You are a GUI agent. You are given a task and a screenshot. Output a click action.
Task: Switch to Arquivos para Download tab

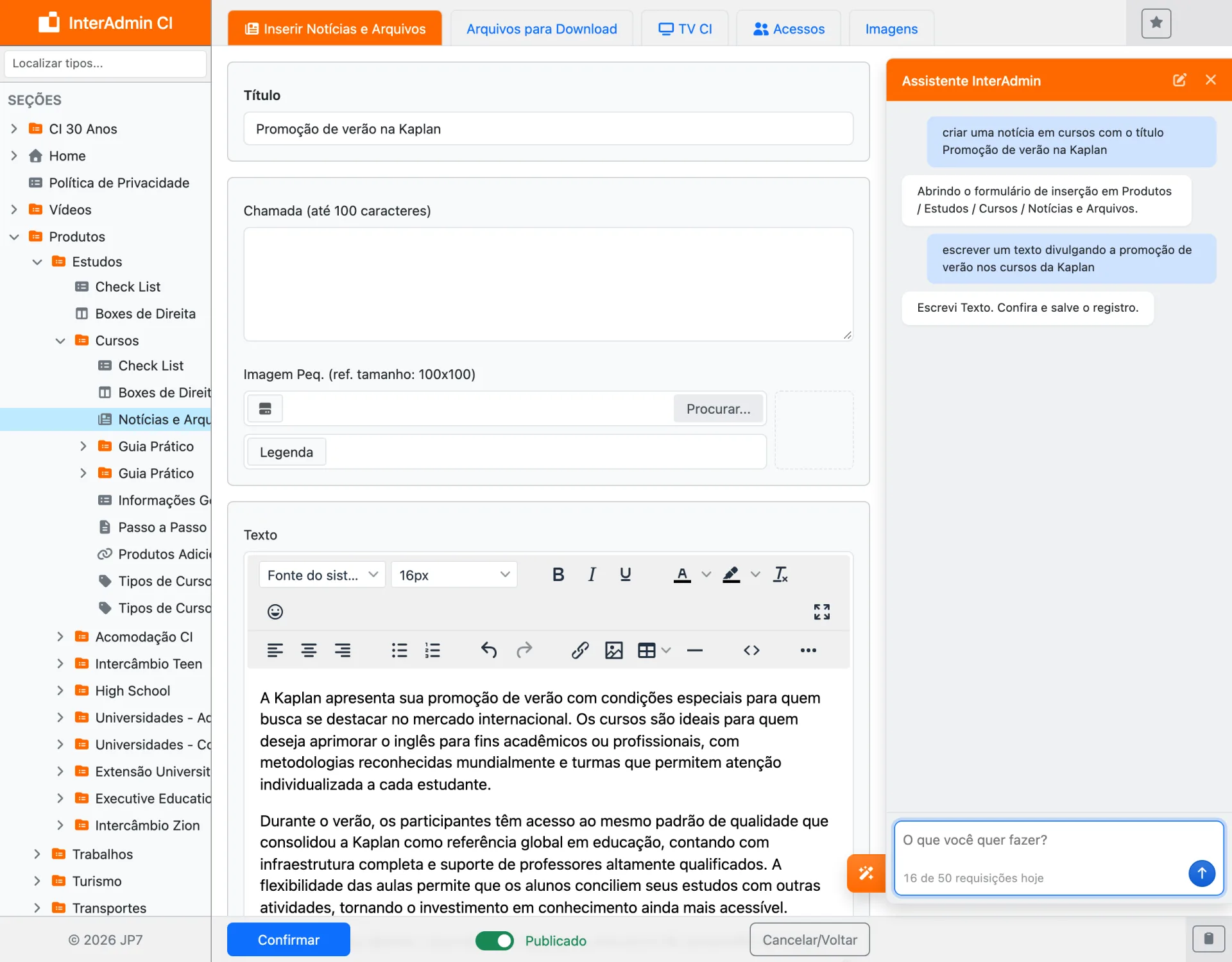[541, 29]
